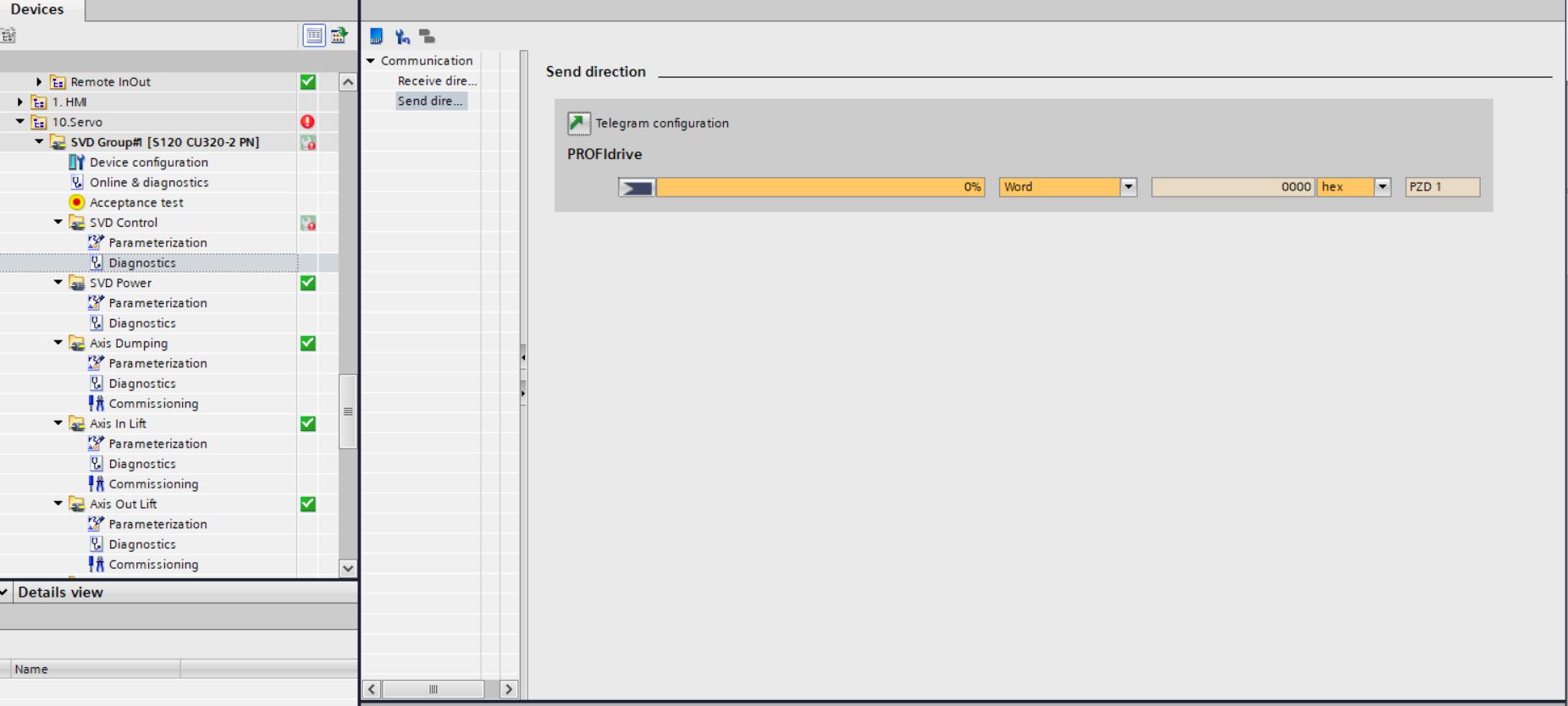Open Telegram configuration via green arrow button
The width and height of the screenshot is (1568, 706).
(579, 124)
